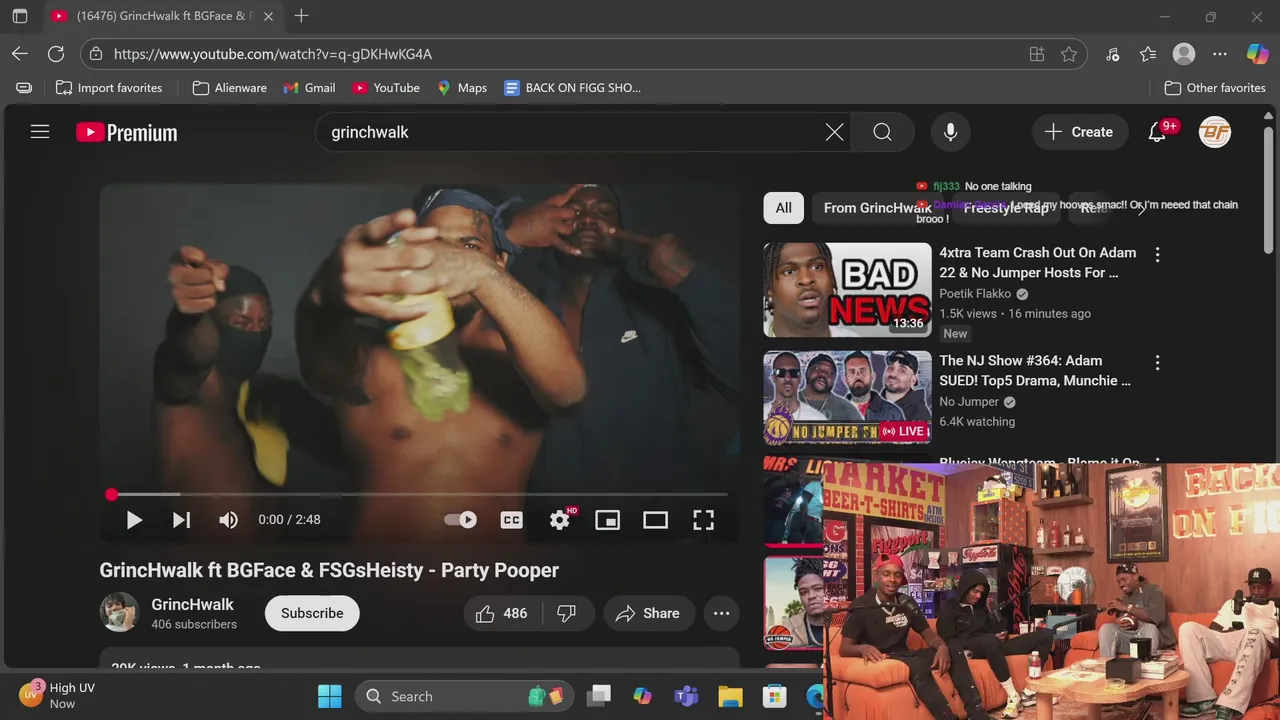1280x720 pixels.
Task: Play the Party Pooper video
Action: 134,520
